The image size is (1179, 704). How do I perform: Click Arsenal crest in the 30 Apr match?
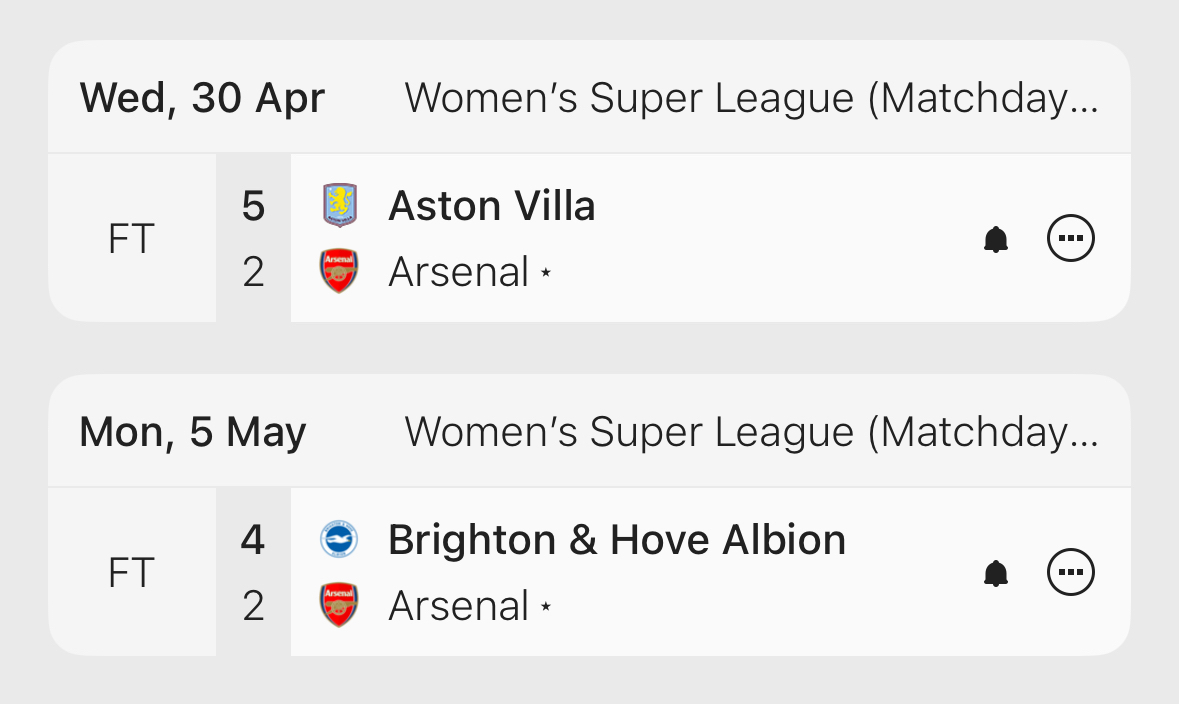pyautogui.click(x=339, y=272)
